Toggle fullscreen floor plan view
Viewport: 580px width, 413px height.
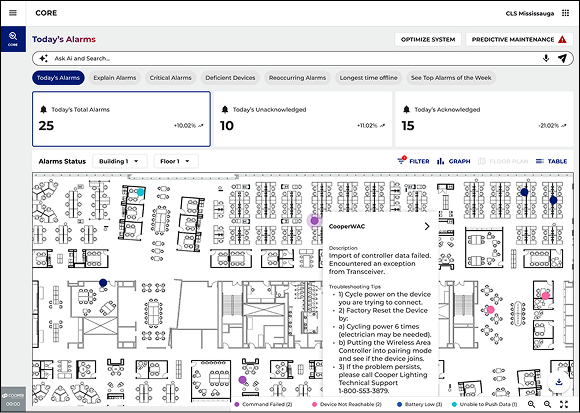point(564,404)
